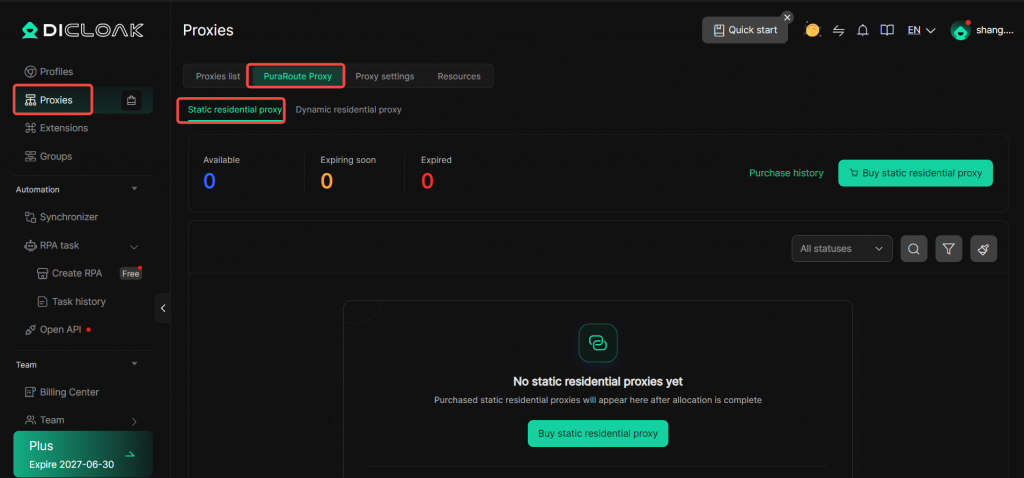This screenshot has width=1024, height=478.
Task: Click the search magnifier icon
Action: point(914,249)
